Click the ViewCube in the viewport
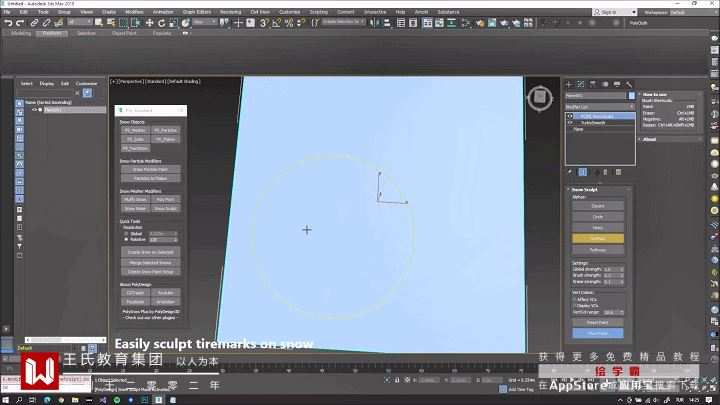This screenshot has width=720, height=405. click(x=540, y=97)
